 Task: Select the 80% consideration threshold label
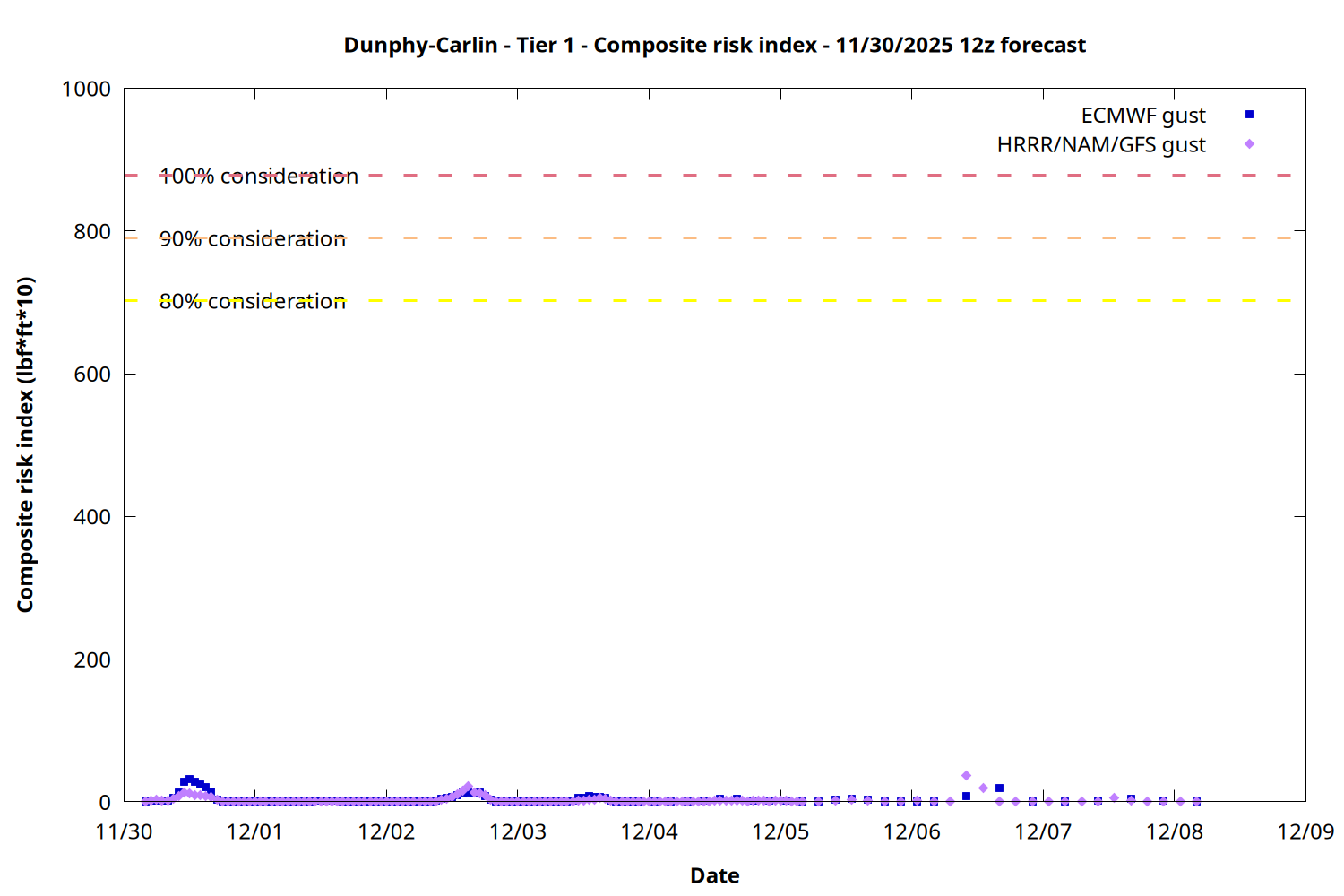(x=253, y=302)
